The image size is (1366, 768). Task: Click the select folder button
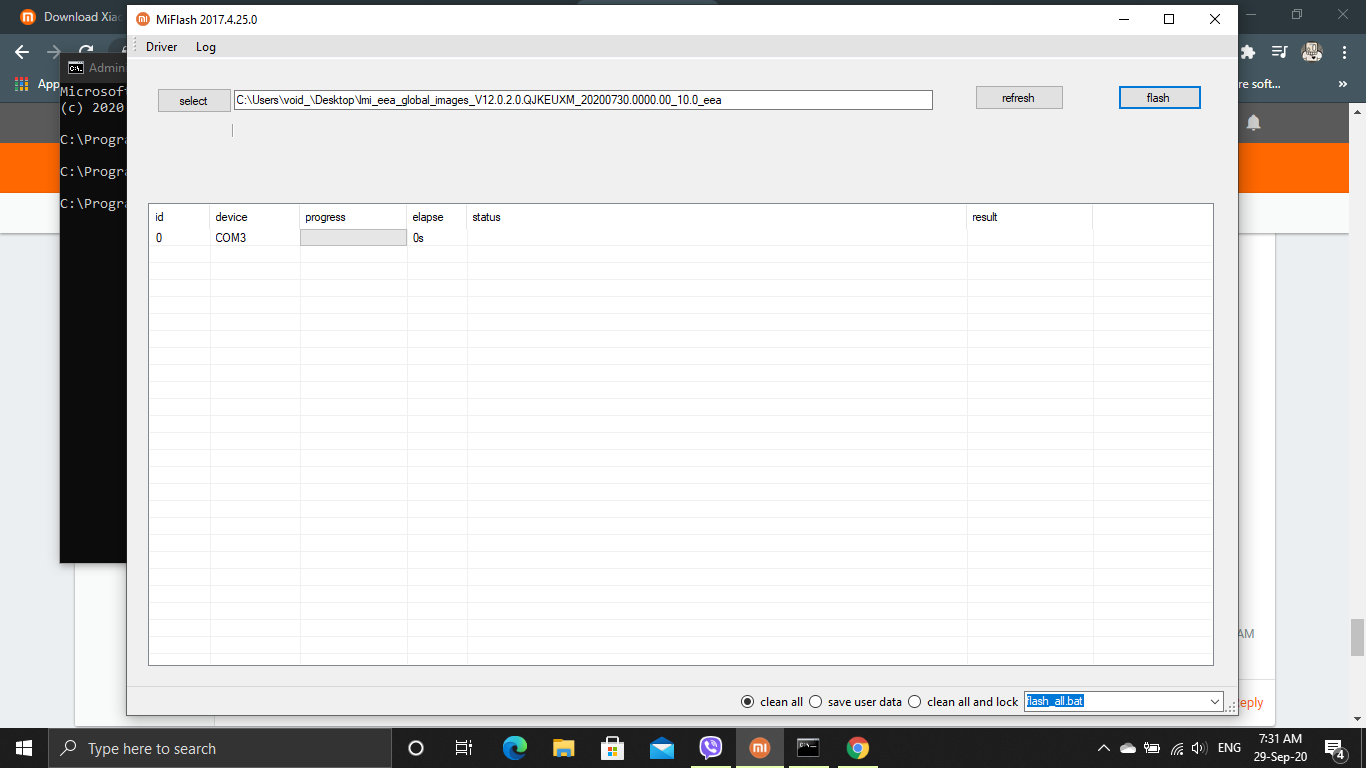(x=194, y=101)
